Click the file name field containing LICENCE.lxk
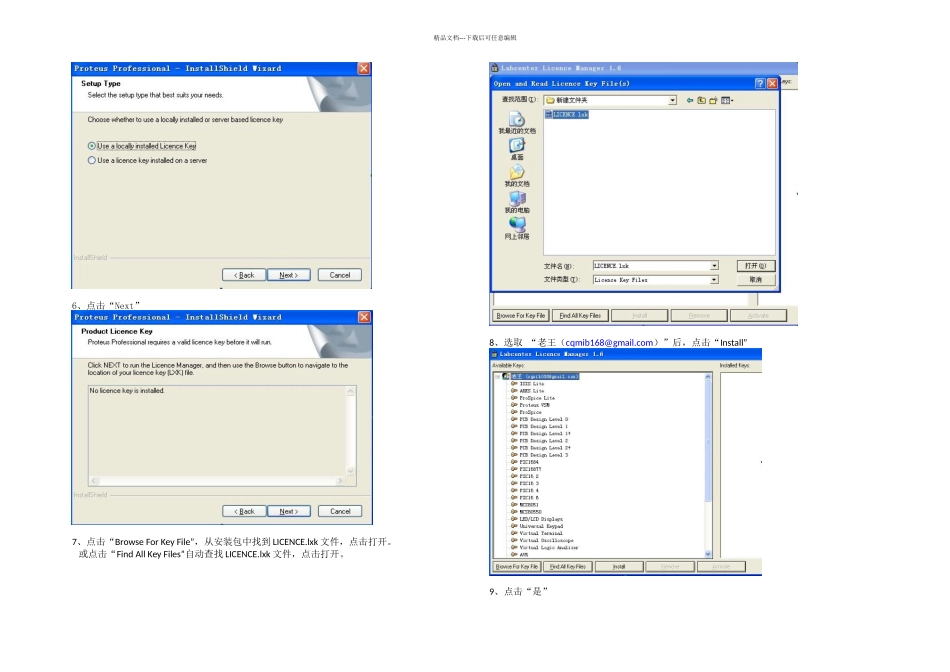950x672 pixels. [651, 265]
